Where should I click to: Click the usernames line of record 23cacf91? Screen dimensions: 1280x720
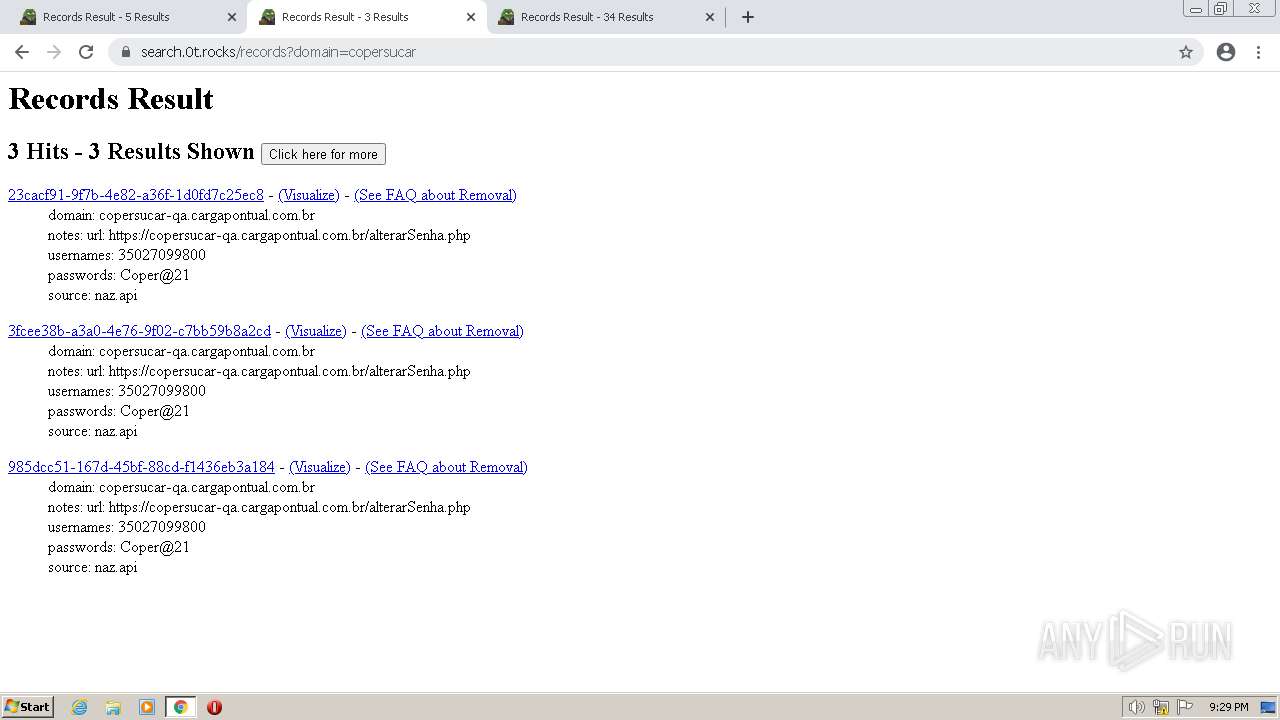point(127,255)
